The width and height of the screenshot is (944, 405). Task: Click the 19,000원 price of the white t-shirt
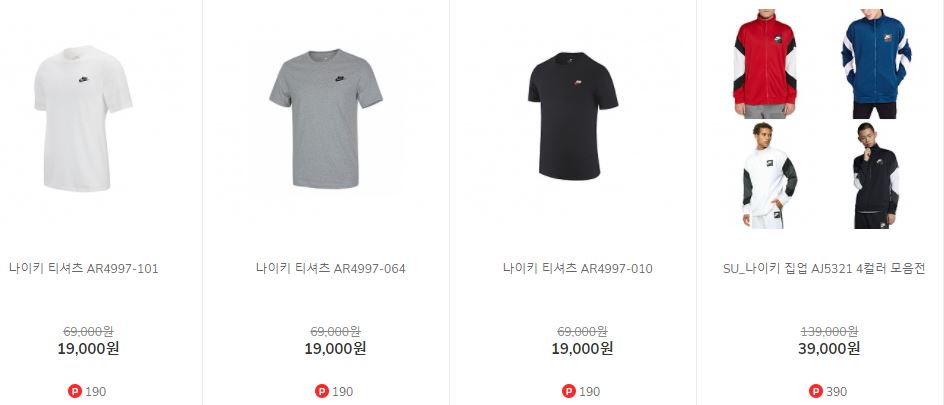88,348
